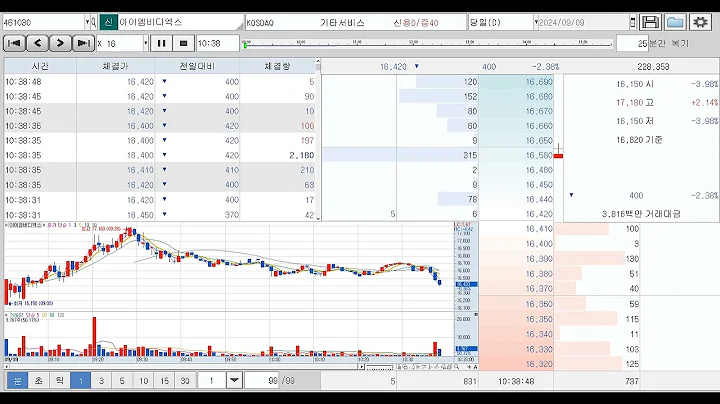The image size is (720, 404).
Task: Stop the replay playback
Action: 184,43
